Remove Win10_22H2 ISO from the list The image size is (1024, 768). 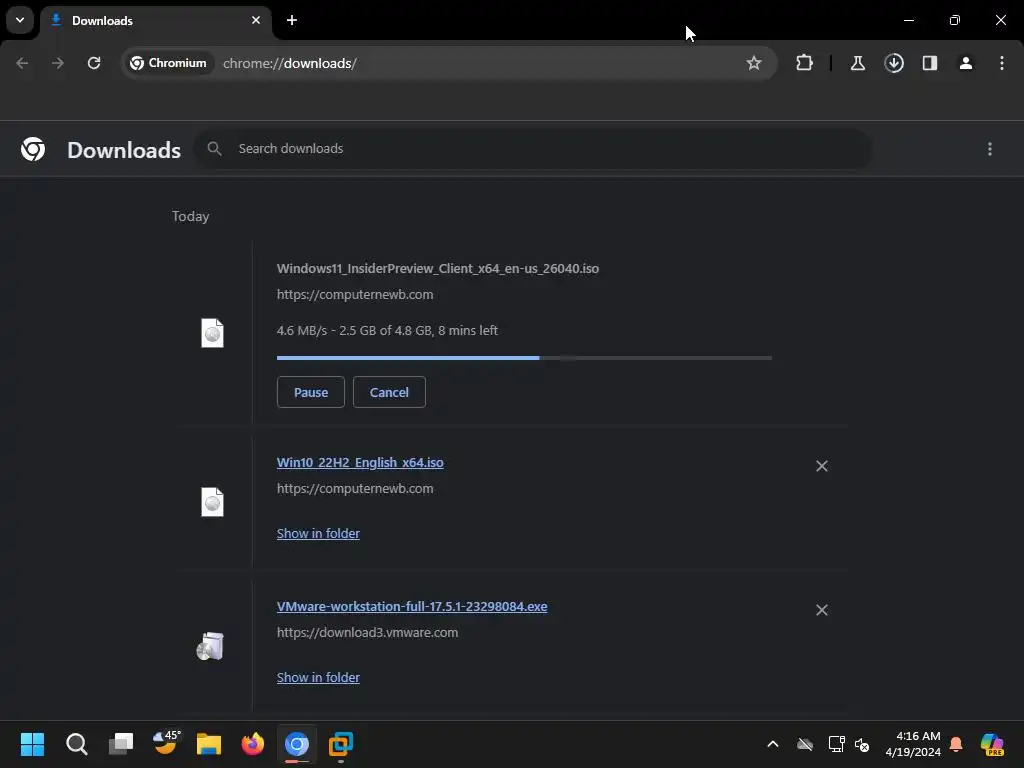[x=822, y=466]
